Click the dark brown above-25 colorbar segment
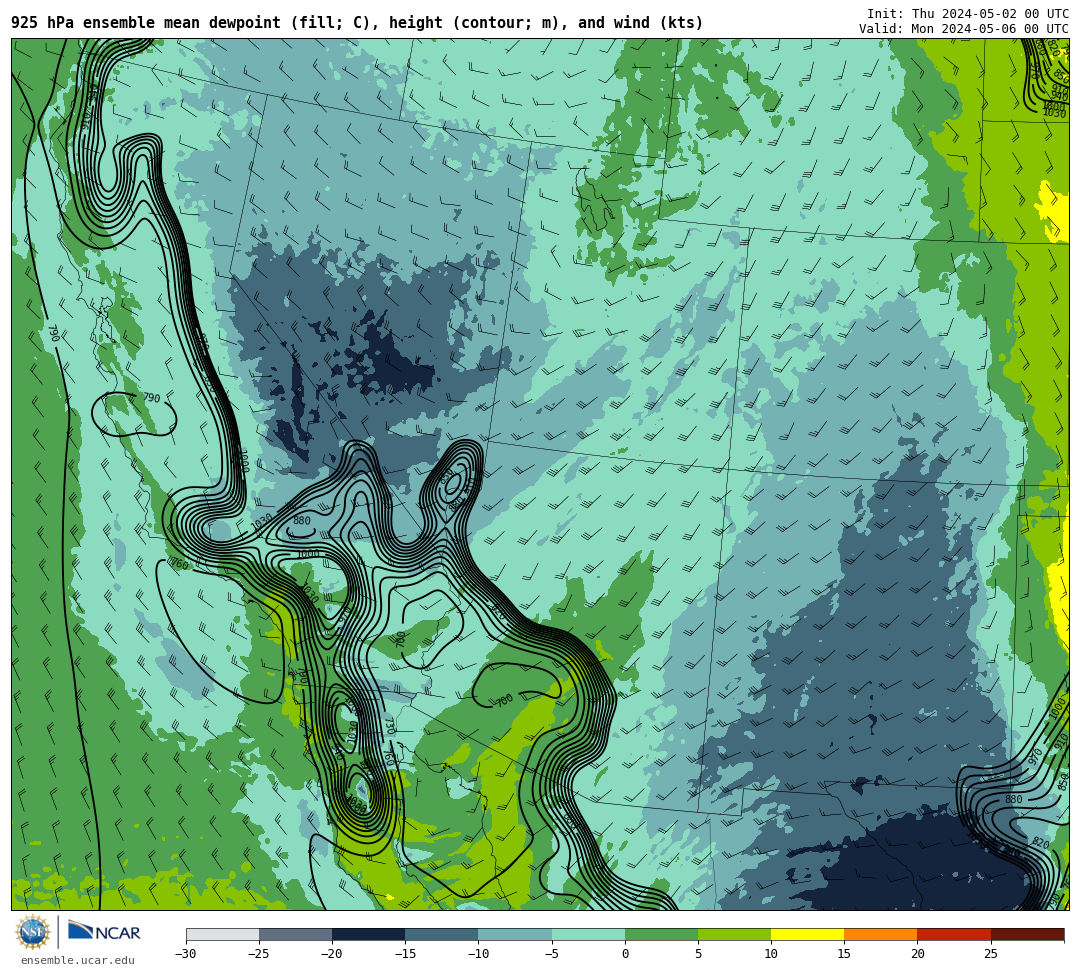 [x=1027, y=934]
